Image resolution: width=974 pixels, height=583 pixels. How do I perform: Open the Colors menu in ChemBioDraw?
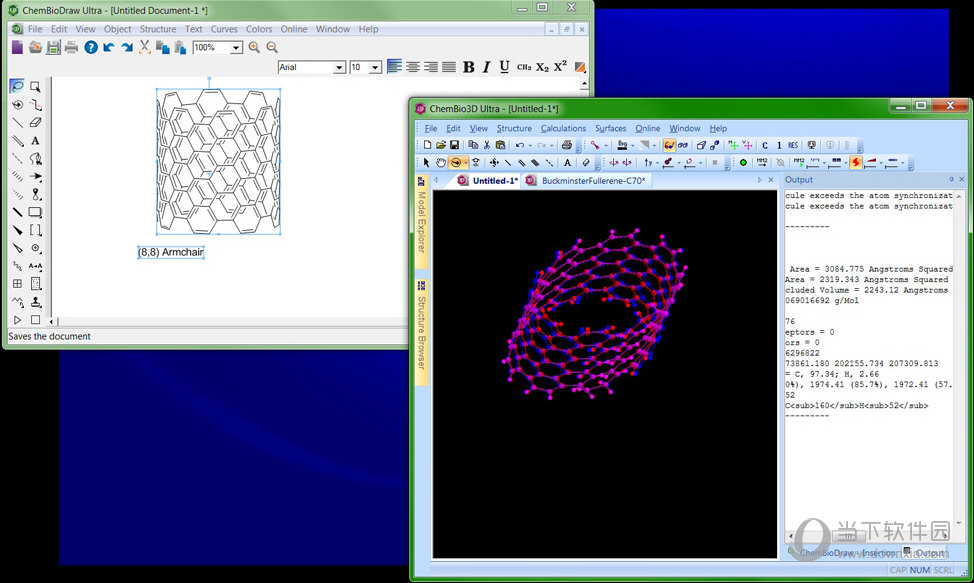[259, 29]
